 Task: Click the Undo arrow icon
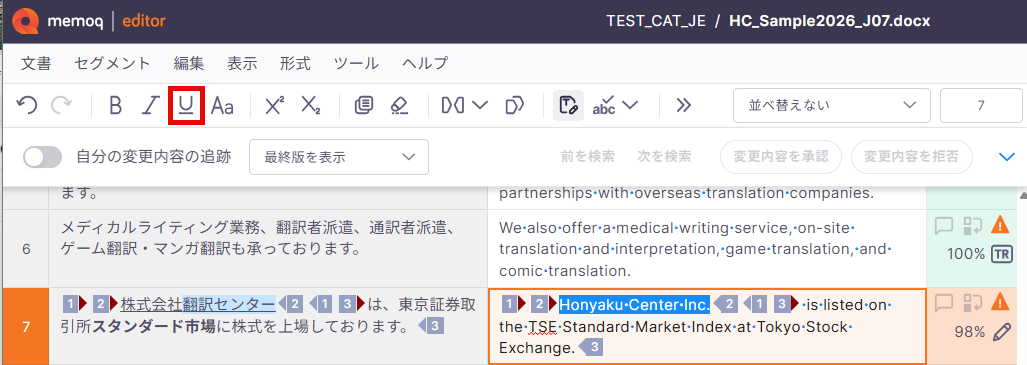27,105
